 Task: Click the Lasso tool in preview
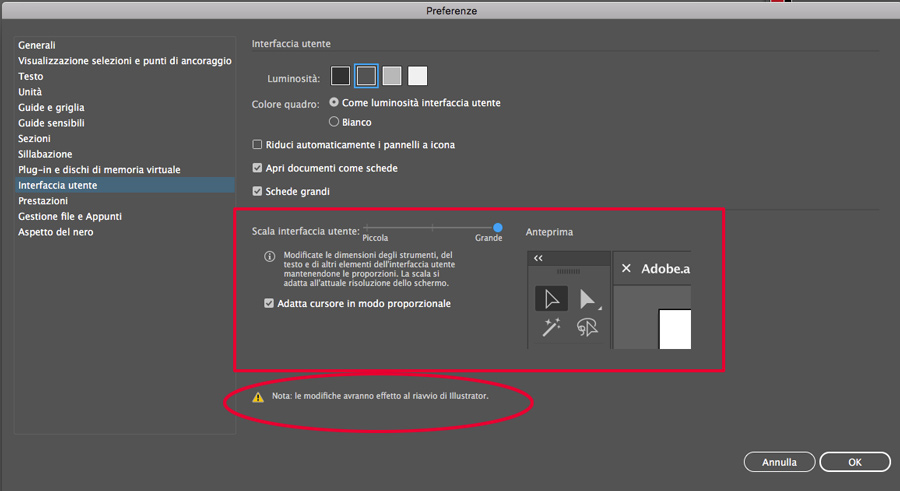(587, 327)
